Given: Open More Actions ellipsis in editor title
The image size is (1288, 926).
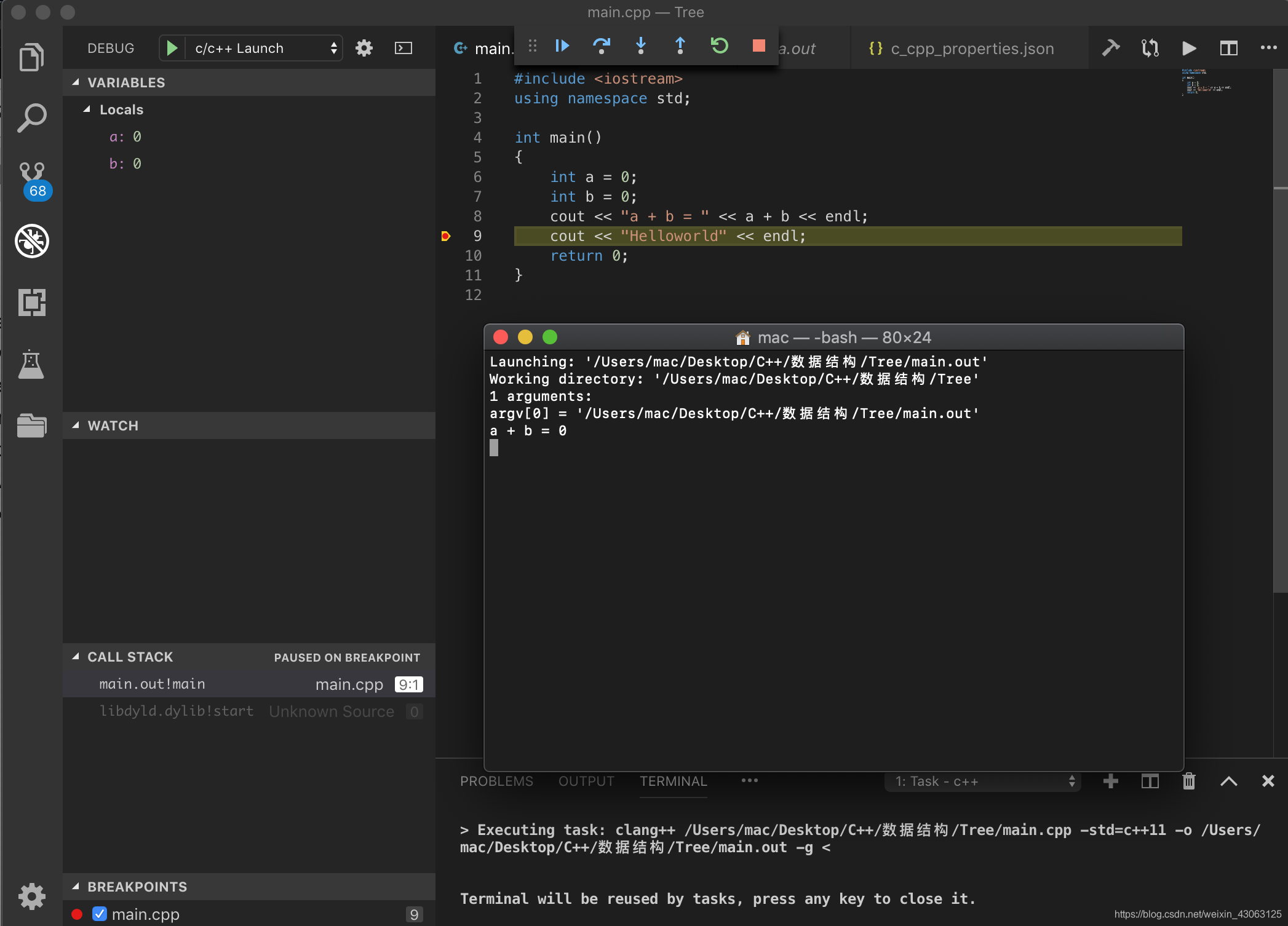Looking at the screenshot, I should (1268, 48).
